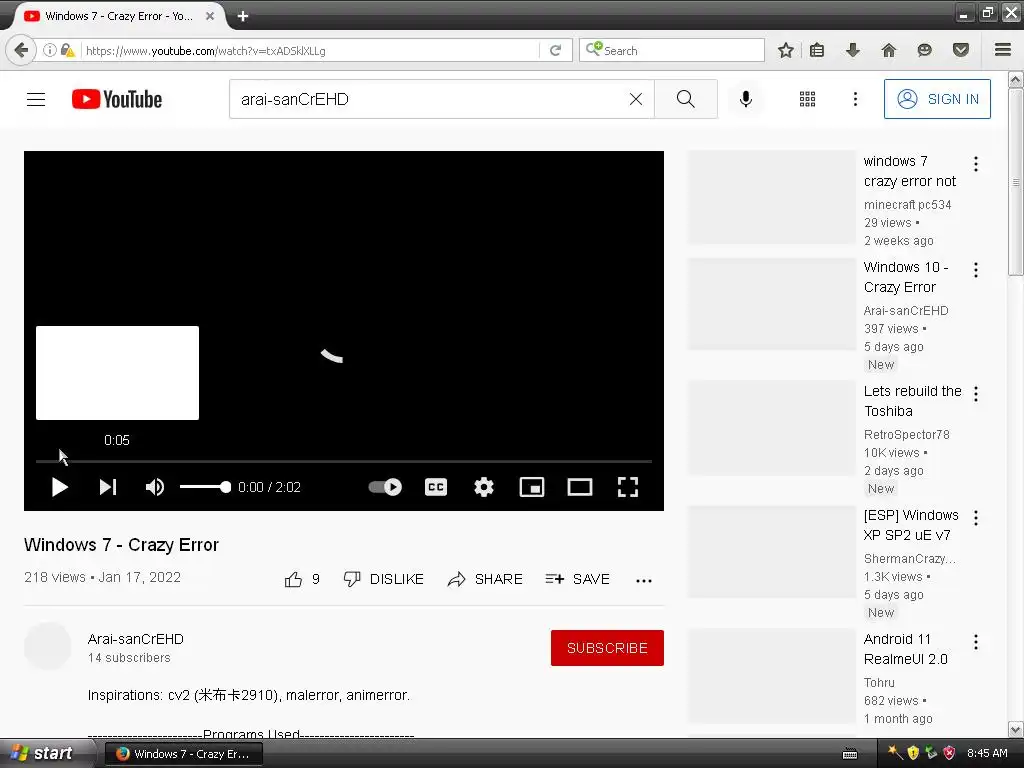Open the YouTube apps grid
1024x768 pixels.
807,99
